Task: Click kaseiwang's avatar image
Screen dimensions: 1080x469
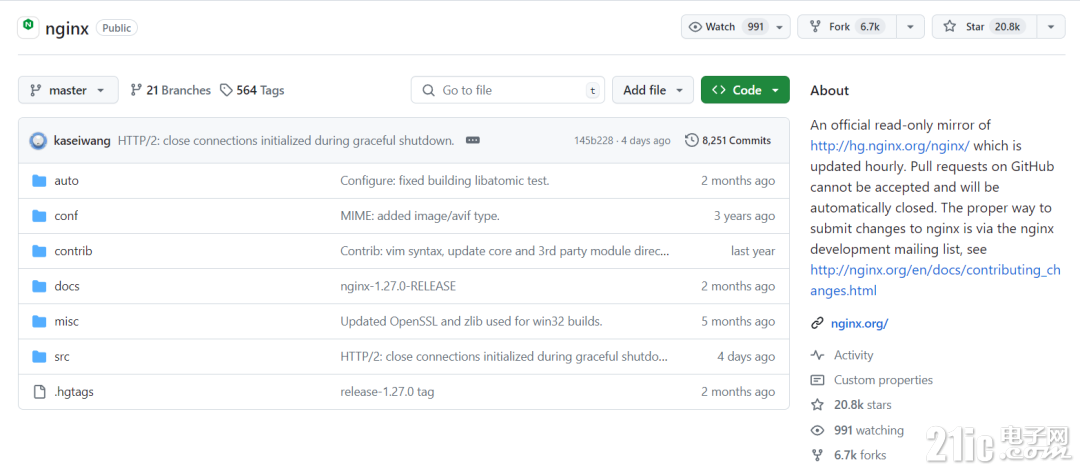Action: point(38,141)
